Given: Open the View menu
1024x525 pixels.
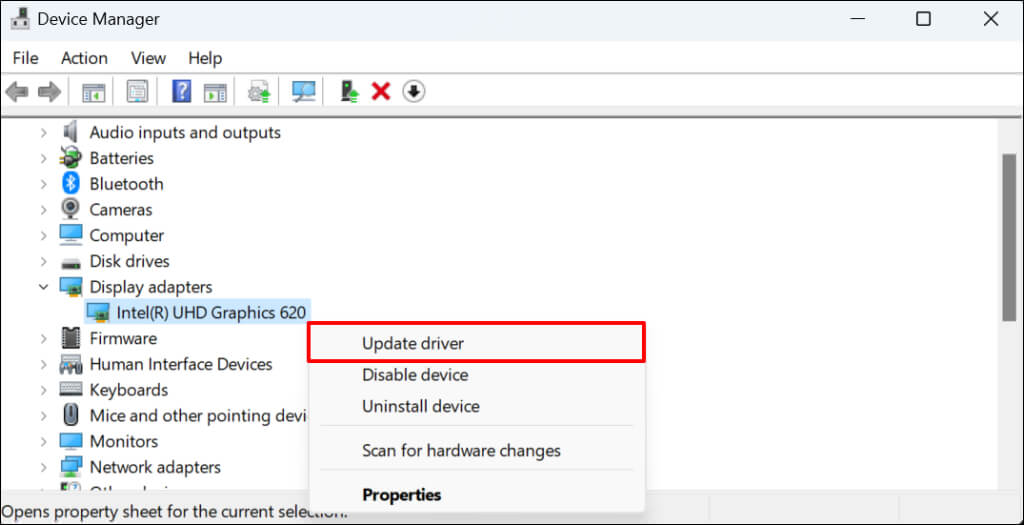Looking at the screenshot, I should click(148, 58).
